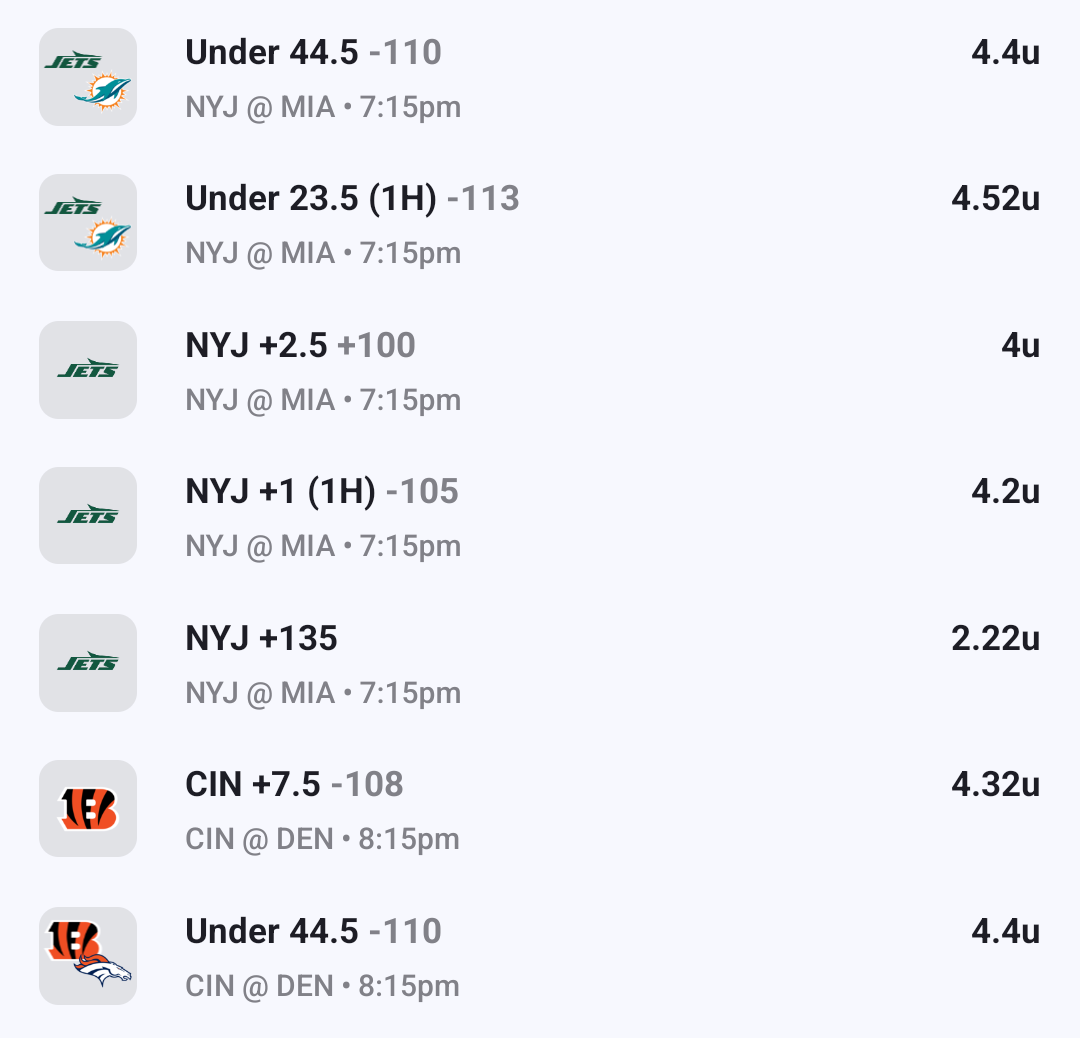Open the NYJ +135 moneyline bet
The width and height of the screenshot is (1080, 1038).
(x=261, y=638)
